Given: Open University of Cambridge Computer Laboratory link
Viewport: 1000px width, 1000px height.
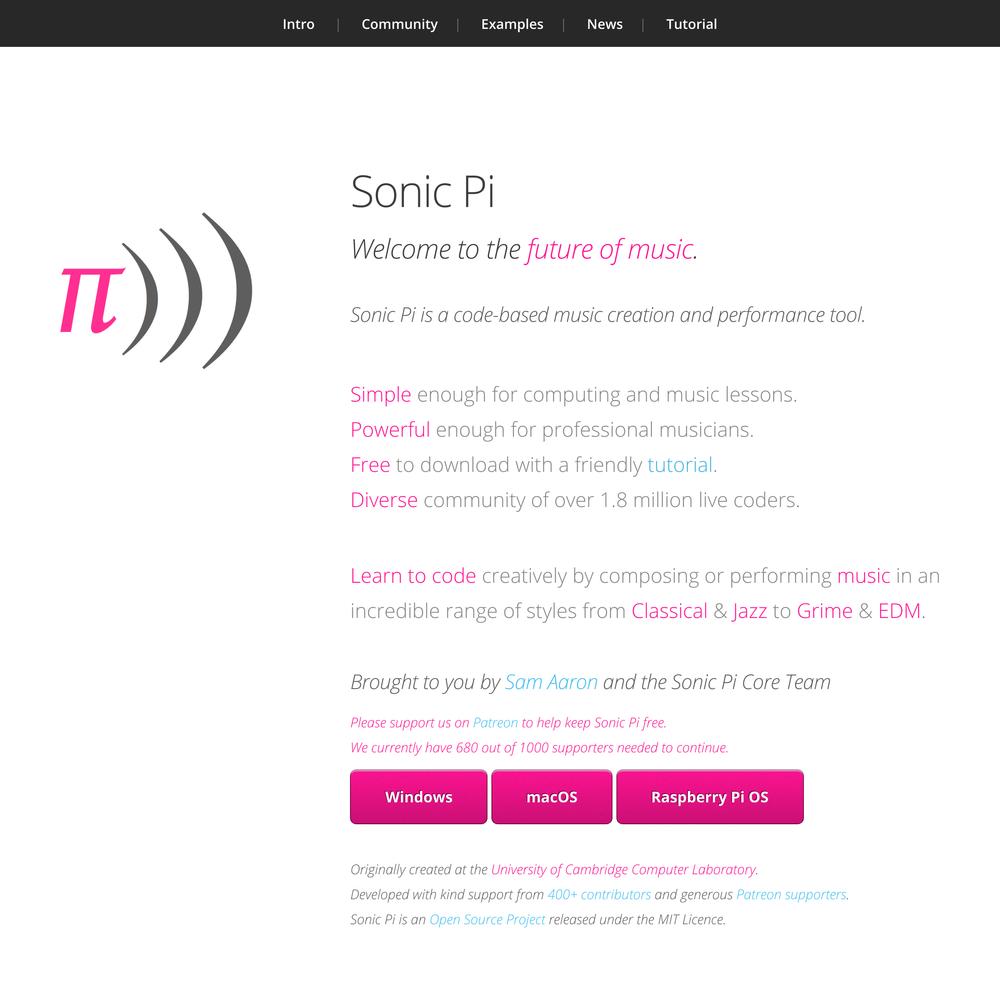Looking at the screenshot, I should 623,870.
